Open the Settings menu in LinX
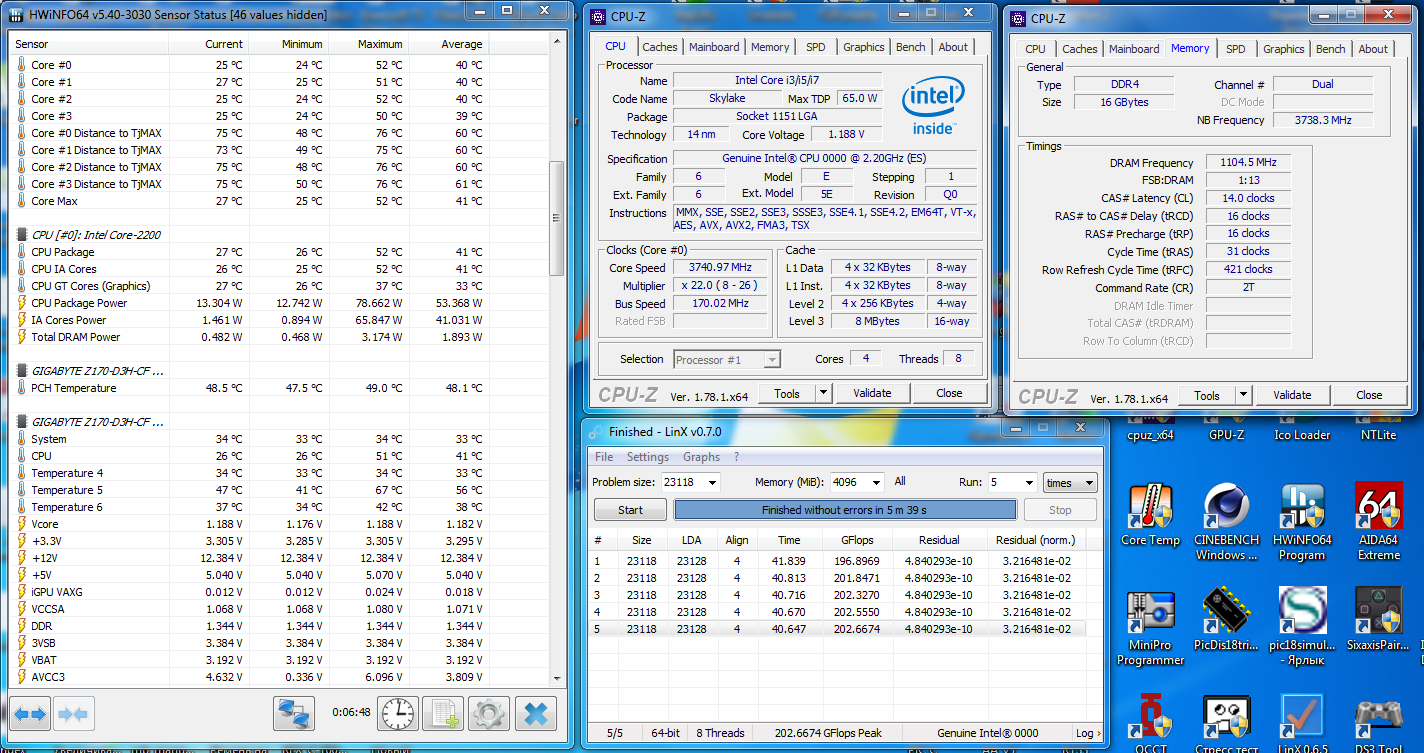This screenshot has height=753, width=1424. click(648, 457)
